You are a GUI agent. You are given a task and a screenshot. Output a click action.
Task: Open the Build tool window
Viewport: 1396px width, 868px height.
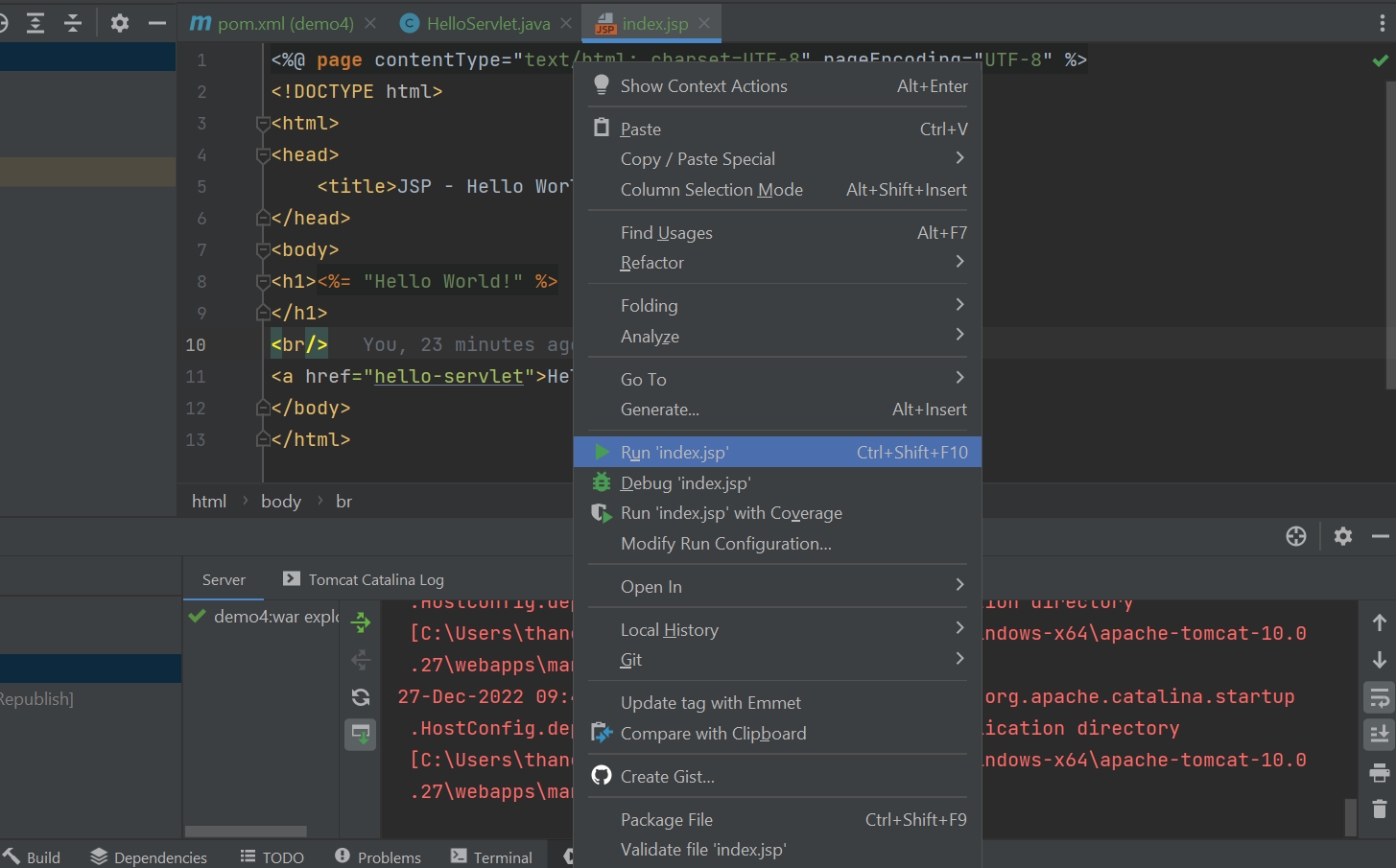pyautogui.click(x=33, y=856)
